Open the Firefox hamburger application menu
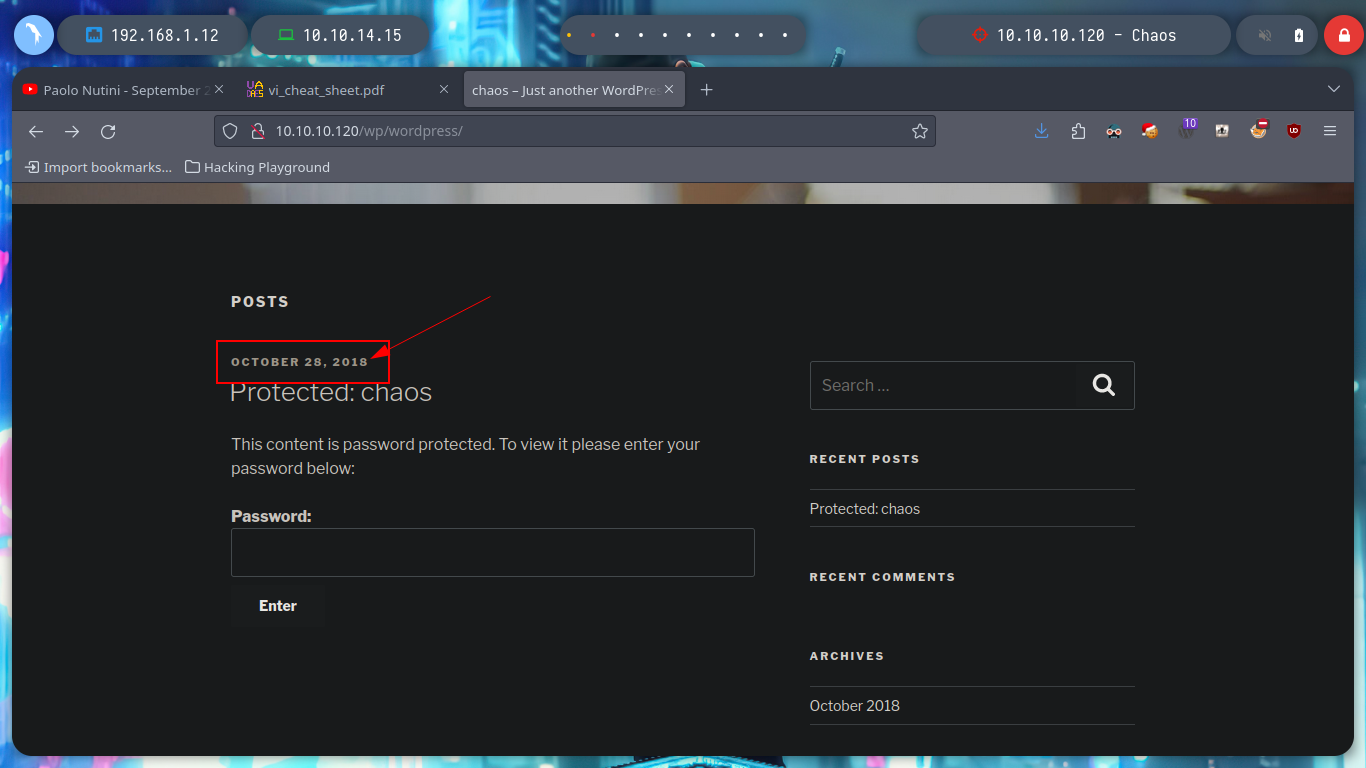The image size is (1366, 768). [x=1330, y=131]
